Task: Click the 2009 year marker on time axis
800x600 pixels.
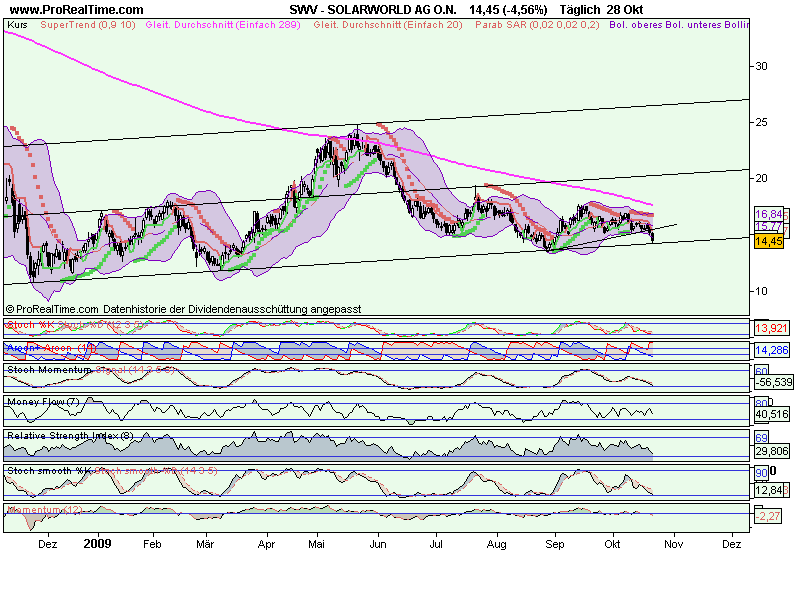Action: coord(99,545)
